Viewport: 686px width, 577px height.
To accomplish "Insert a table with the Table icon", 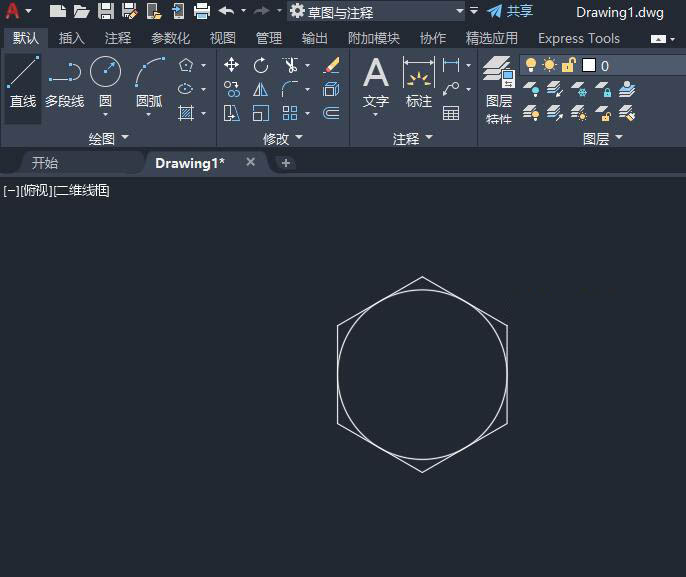I will pyautogui.click(x=451, y=113).
